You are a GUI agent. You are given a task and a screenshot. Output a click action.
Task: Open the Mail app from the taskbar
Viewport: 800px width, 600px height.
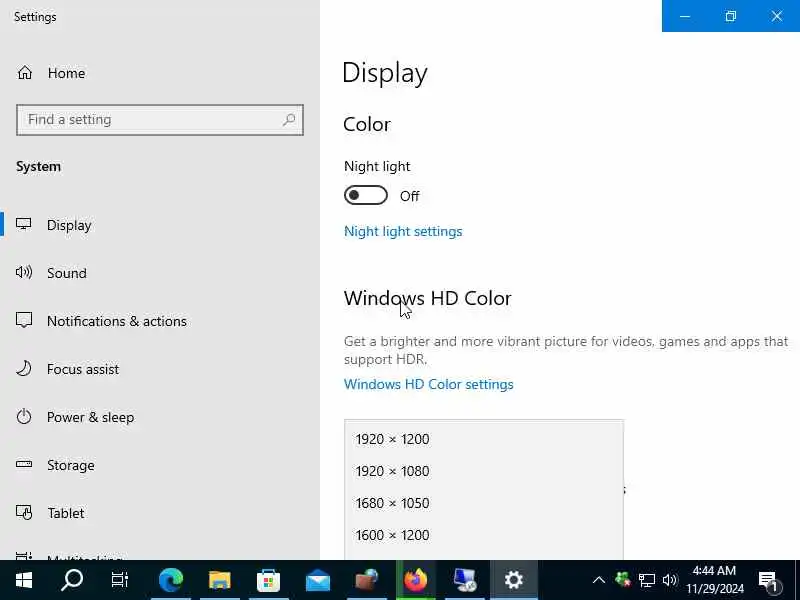point(318,580)
